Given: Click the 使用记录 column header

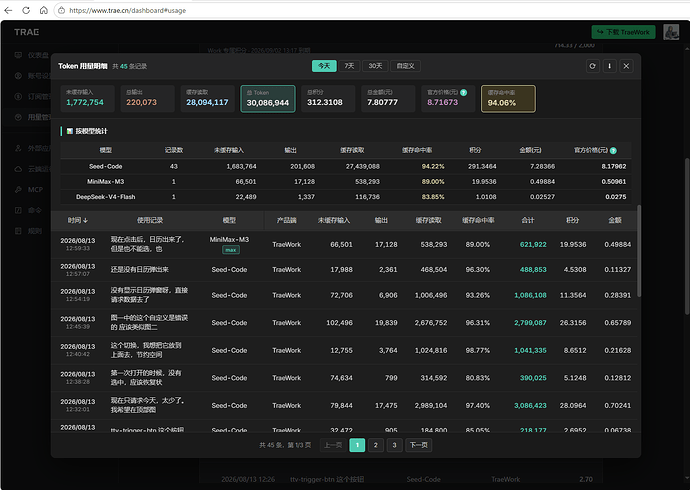Looking at the screenshot, I should pyautogui.click(x=150, y=220).
